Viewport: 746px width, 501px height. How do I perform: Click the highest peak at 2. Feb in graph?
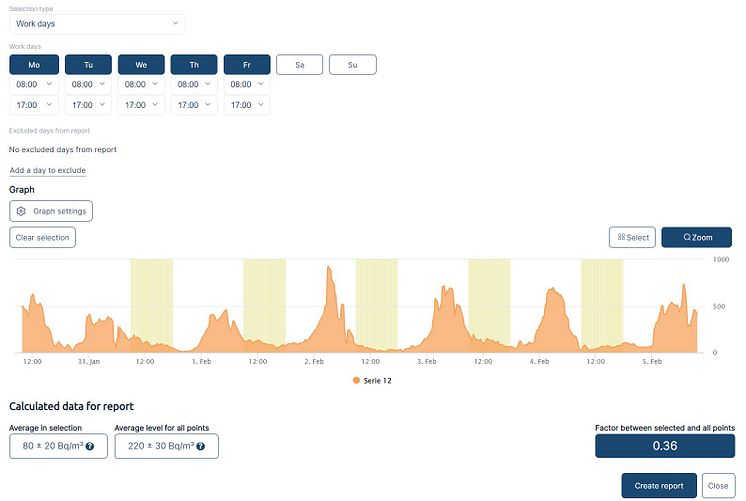[329, 270]
